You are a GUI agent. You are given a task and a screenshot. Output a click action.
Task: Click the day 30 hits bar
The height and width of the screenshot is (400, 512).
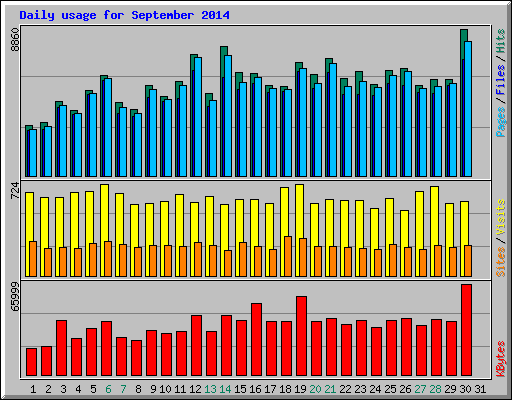point(464,35)
